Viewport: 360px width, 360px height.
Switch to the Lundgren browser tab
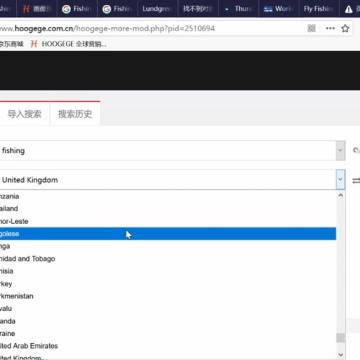click(157, 9)
